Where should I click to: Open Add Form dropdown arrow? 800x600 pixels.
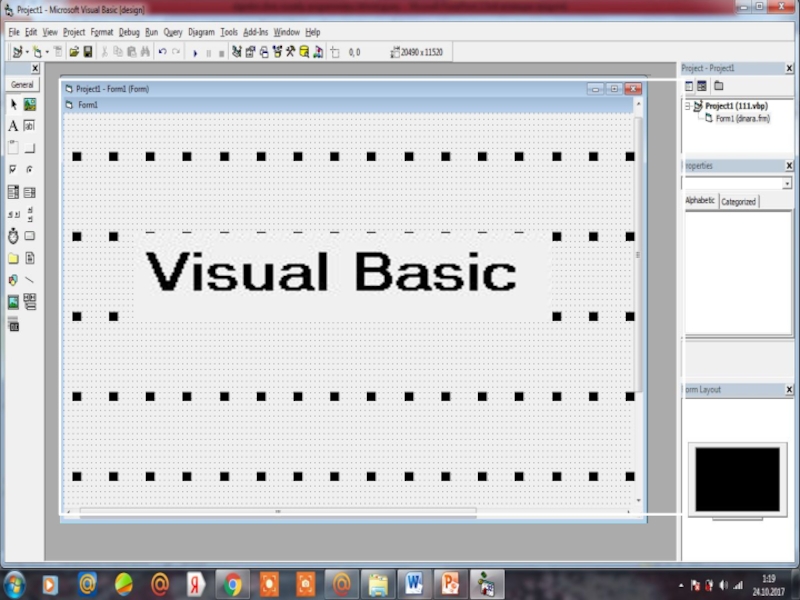[x=47, y=52]
